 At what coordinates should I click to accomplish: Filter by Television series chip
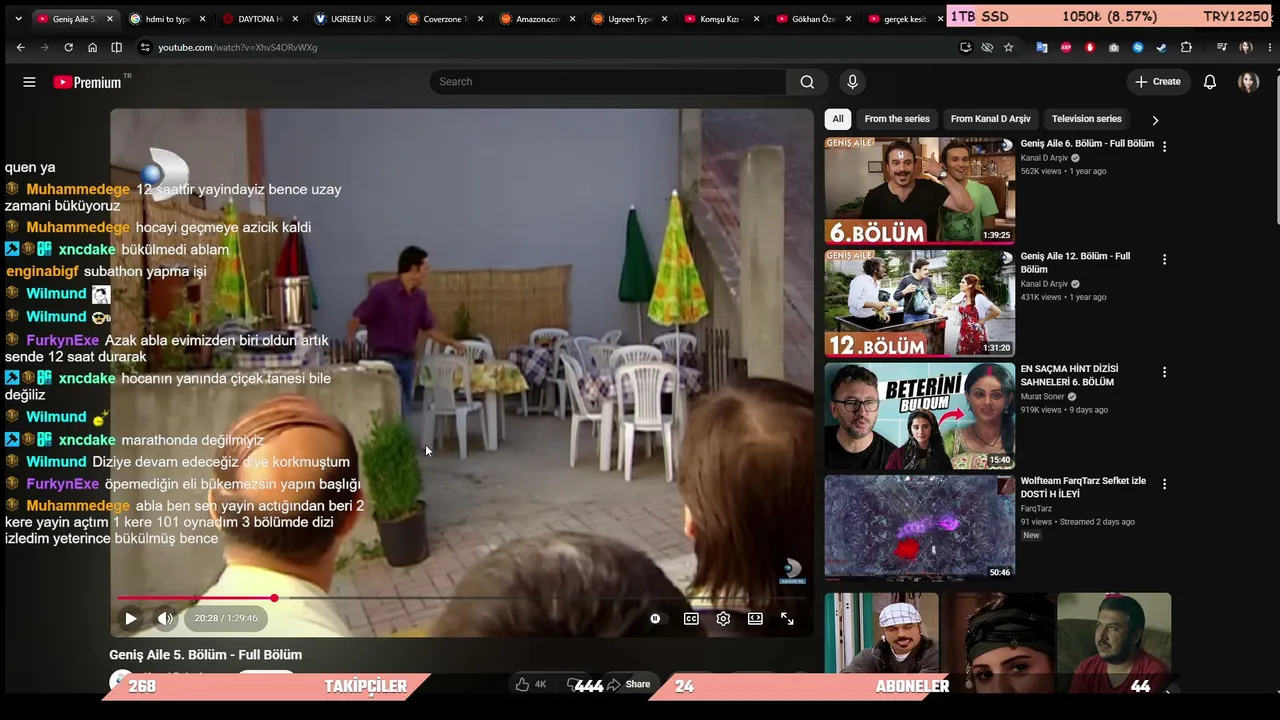tap(1087, 119)
